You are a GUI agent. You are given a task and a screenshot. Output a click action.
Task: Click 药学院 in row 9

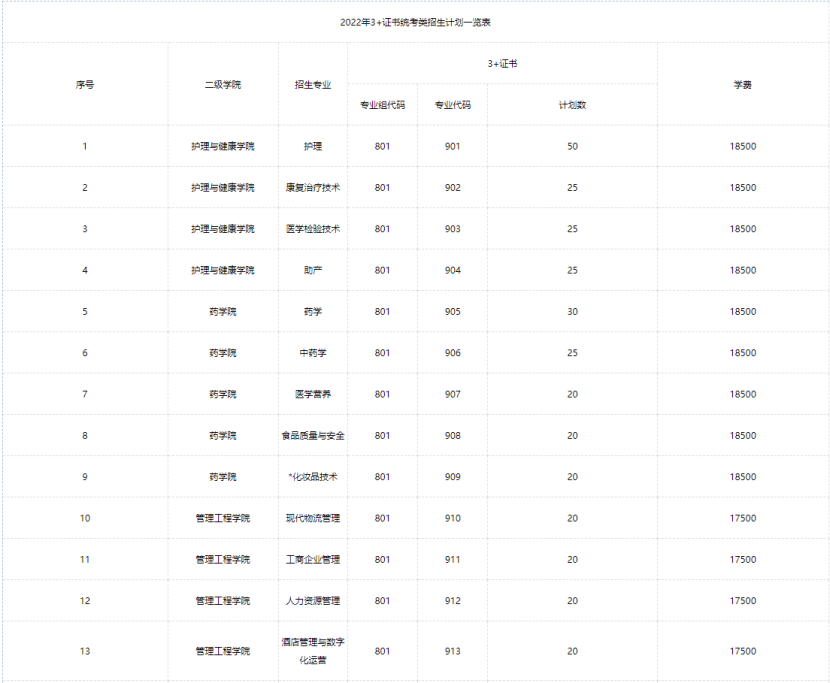(x=223, y=477)
